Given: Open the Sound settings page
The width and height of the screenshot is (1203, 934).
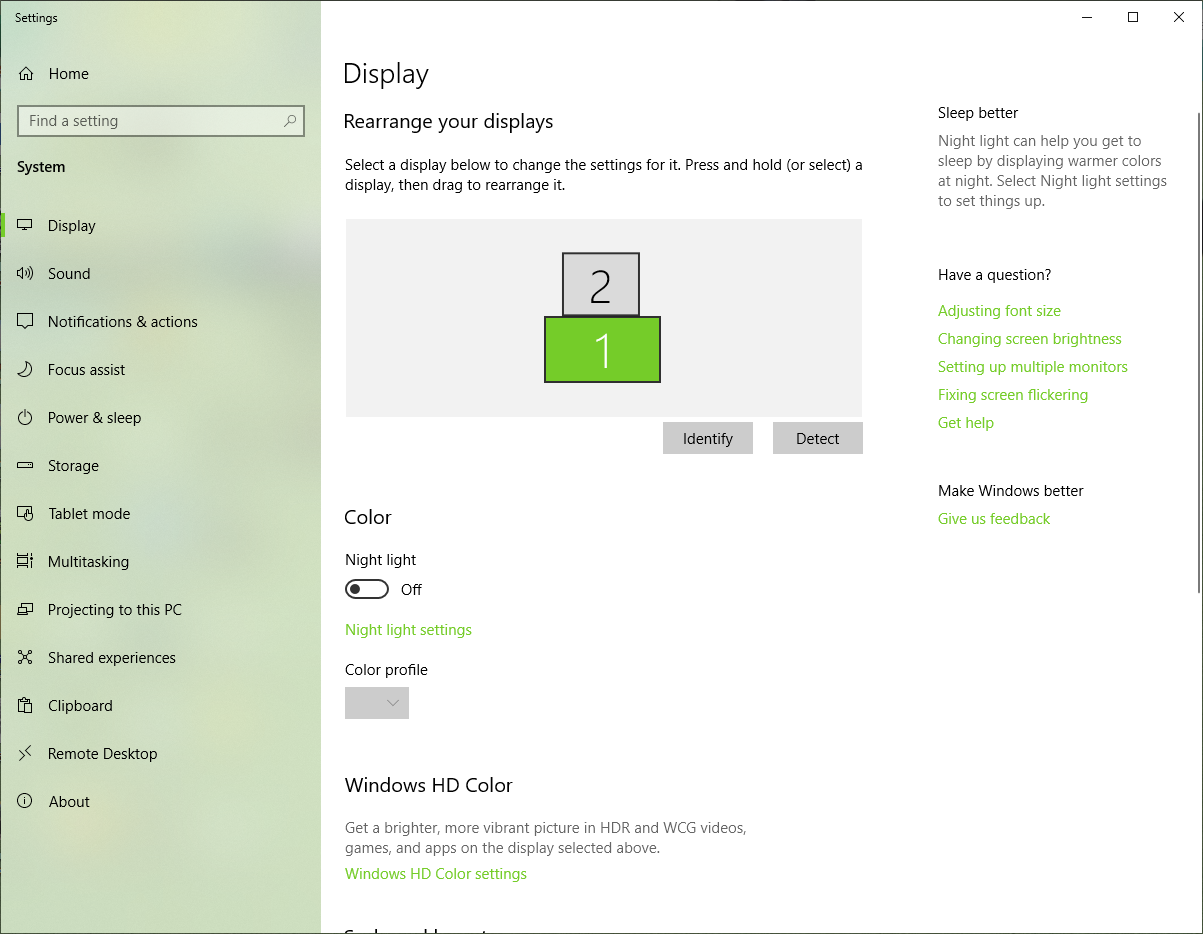Looking at the screenshot, I should pyautogui.click(x=160, y=274).
